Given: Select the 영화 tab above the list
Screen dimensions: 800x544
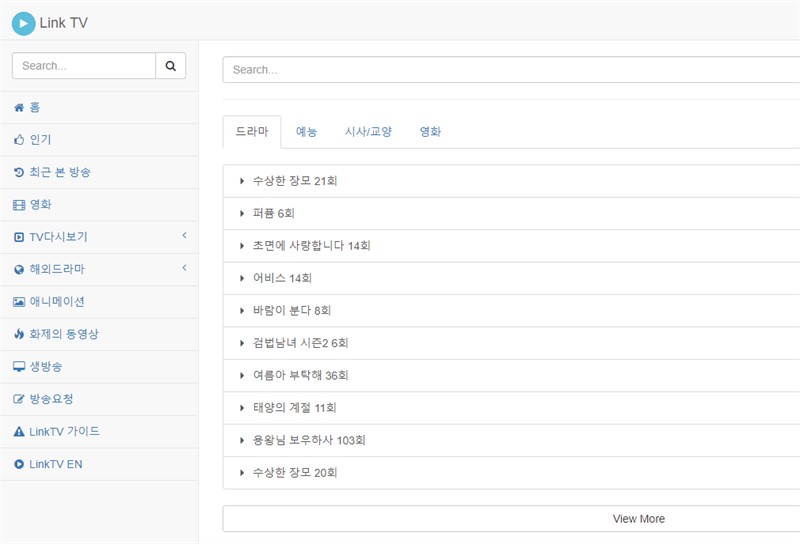Looking at the screenshot, I should (430, 132).
